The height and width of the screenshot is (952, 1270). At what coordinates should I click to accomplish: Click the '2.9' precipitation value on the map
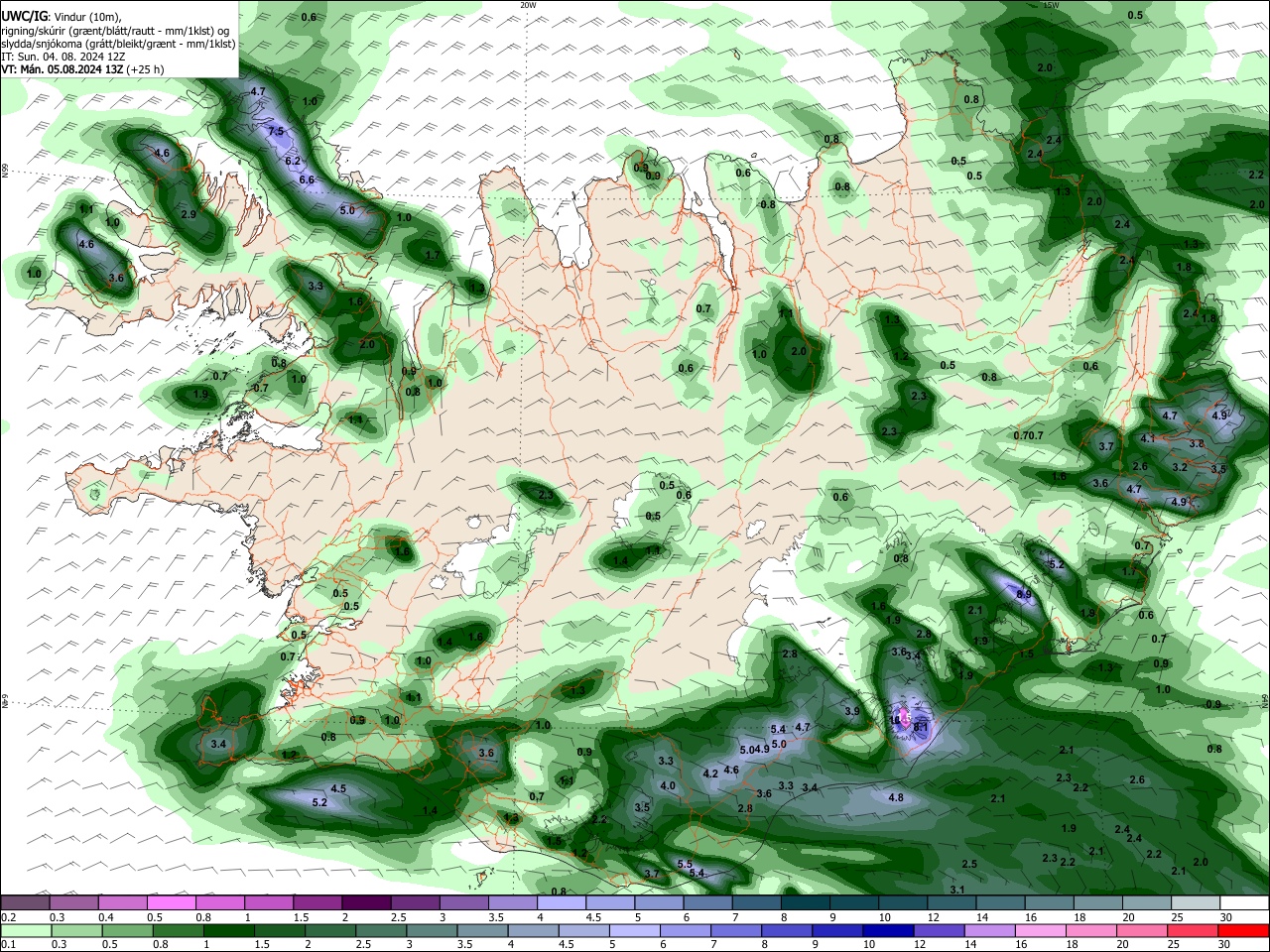(189, 214)
